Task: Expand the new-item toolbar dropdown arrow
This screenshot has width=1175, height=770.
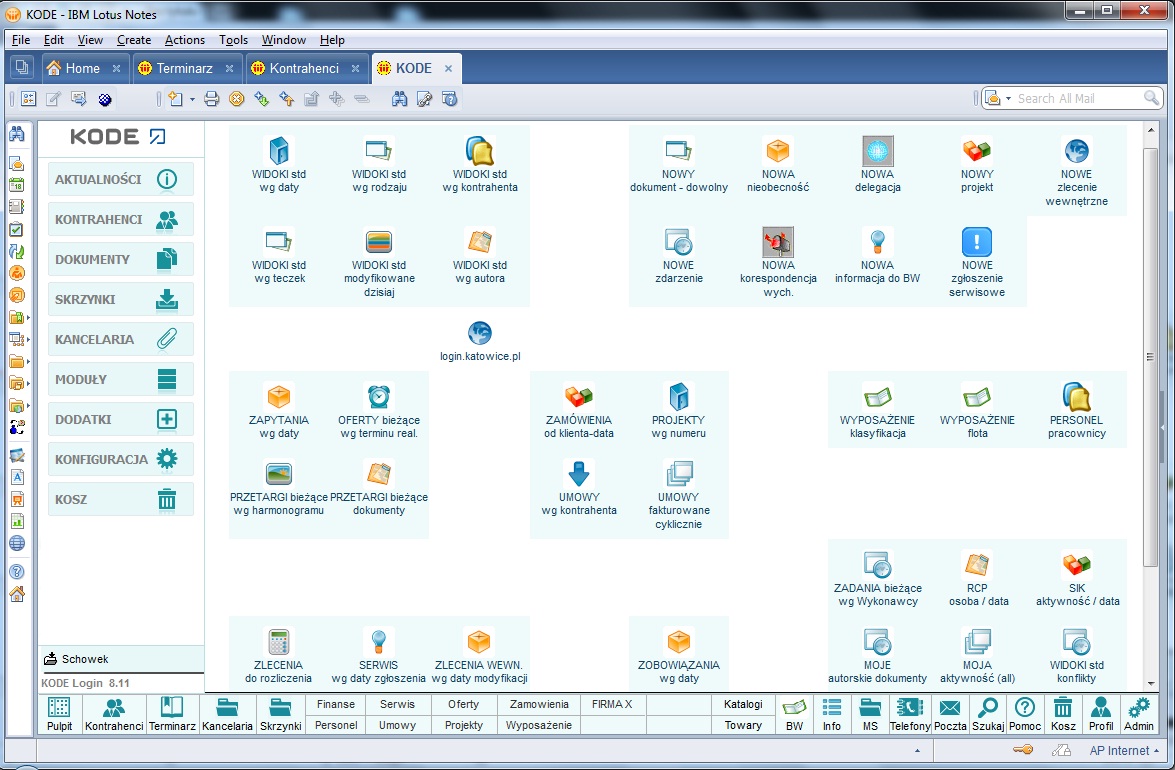Action: point(192,99)
